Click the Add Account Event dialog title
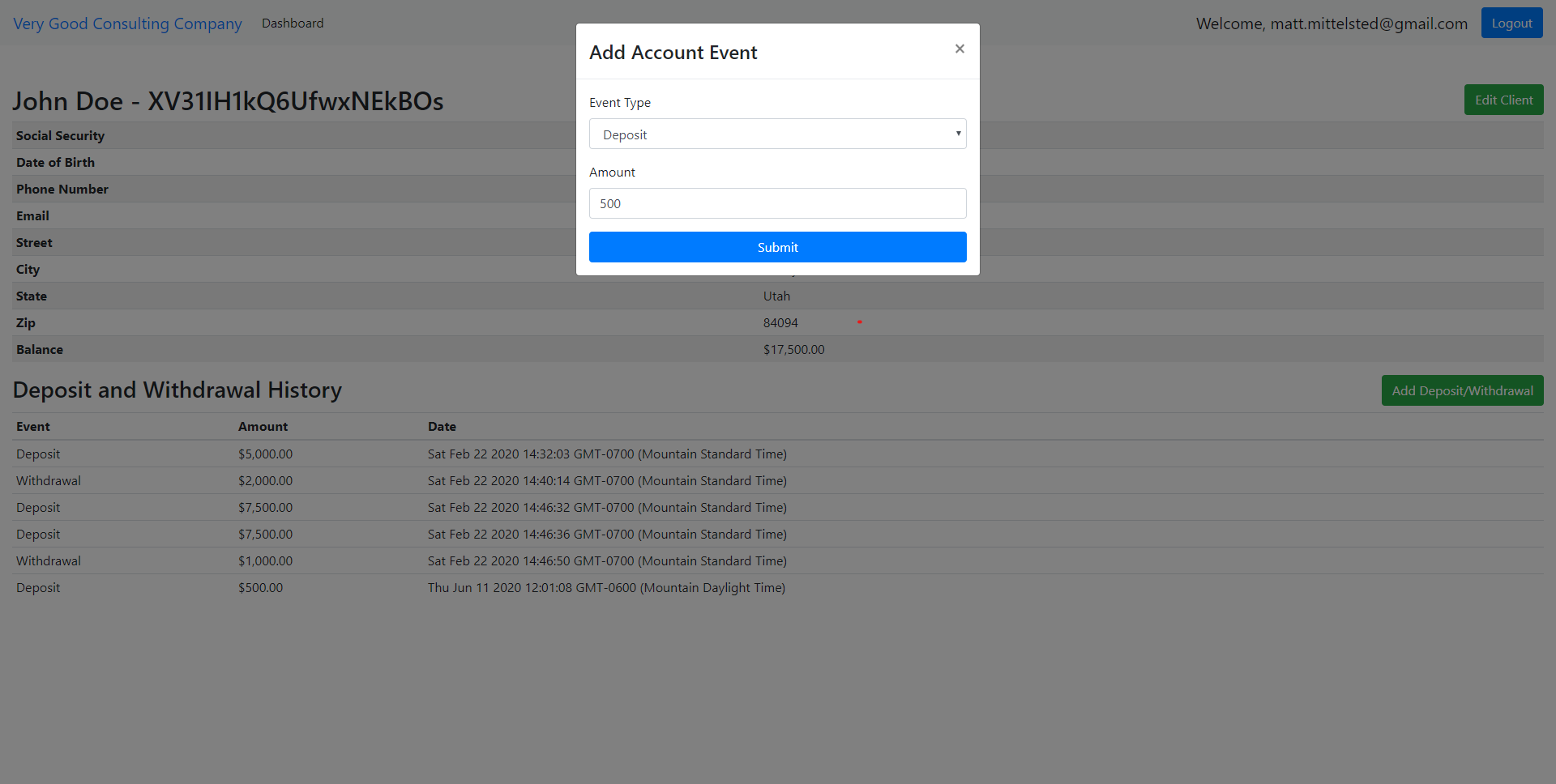Screen dimensions: 1556x784 pyautogui.click(x=673, y=52)
